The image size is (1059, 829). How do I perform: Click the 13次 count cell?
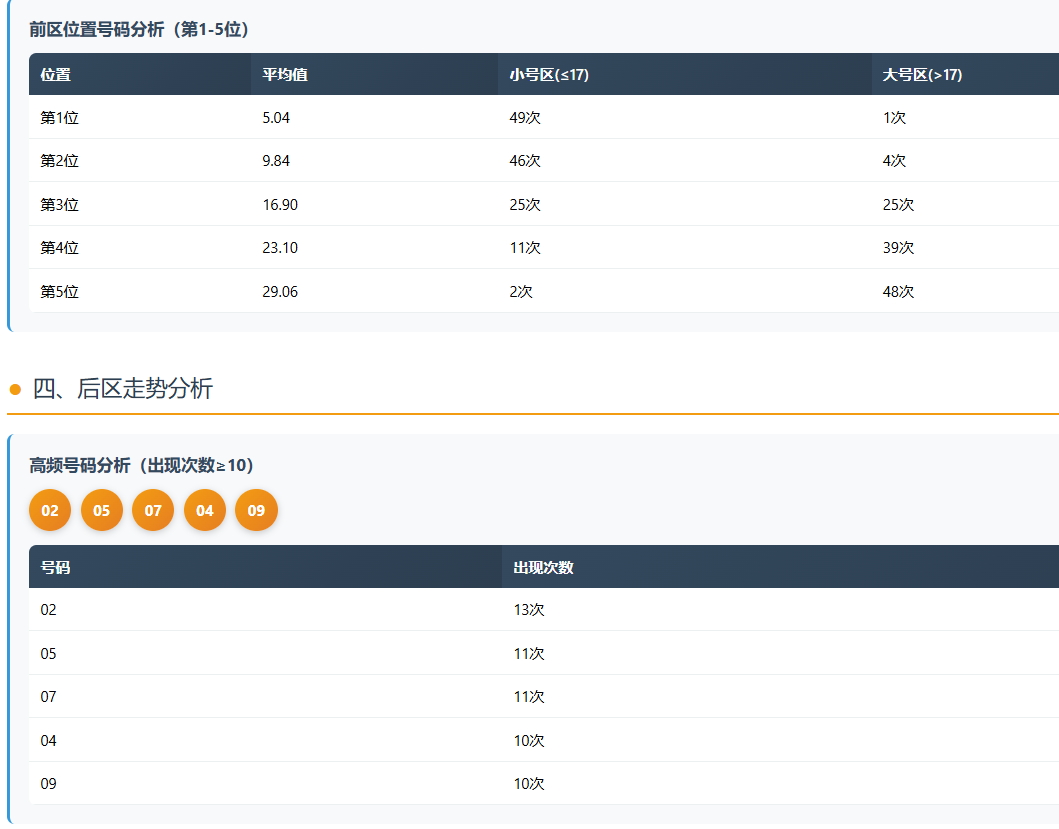pos(529,610)
